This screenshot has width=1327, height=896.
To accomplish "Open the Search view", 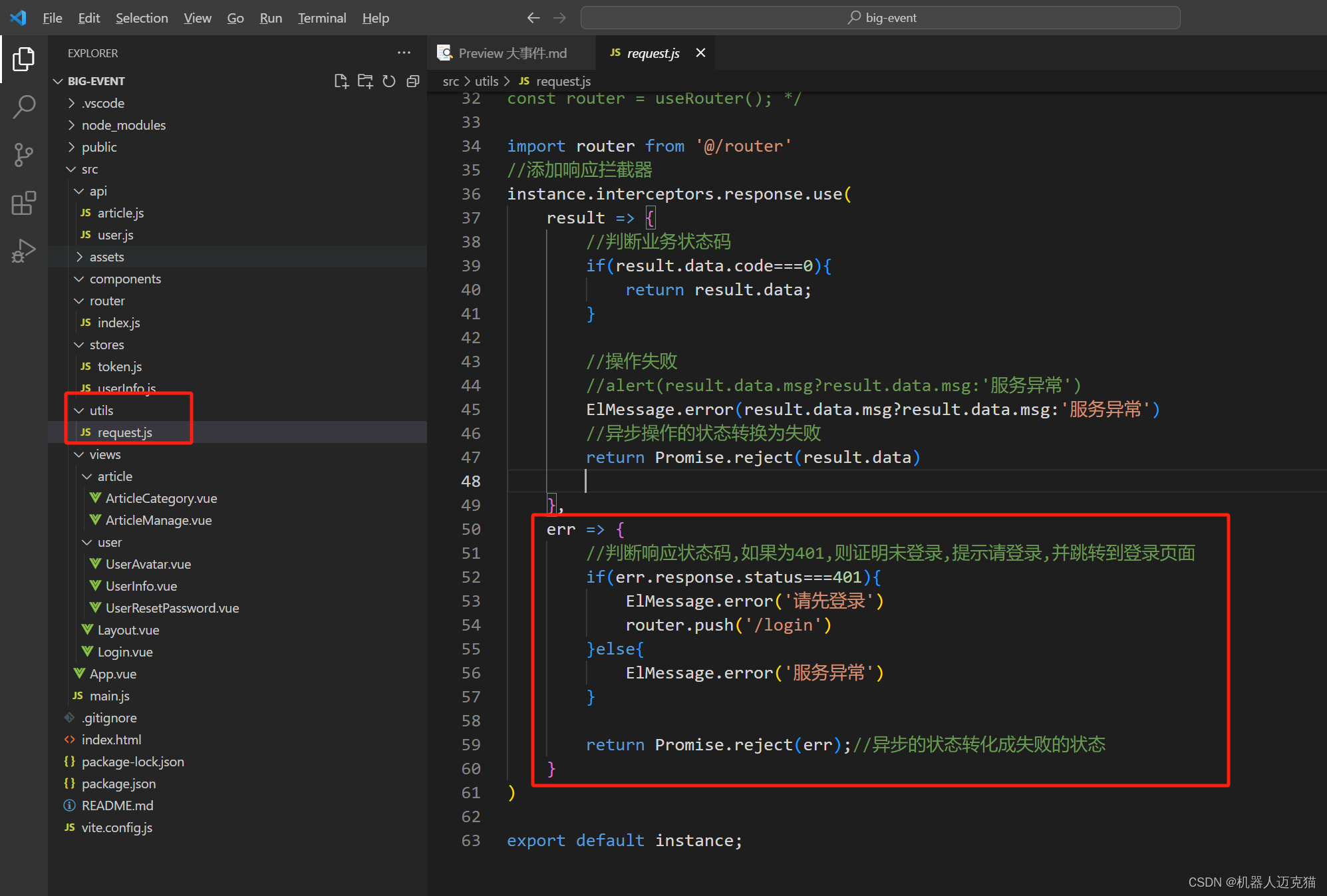I will tap(24, 106).
